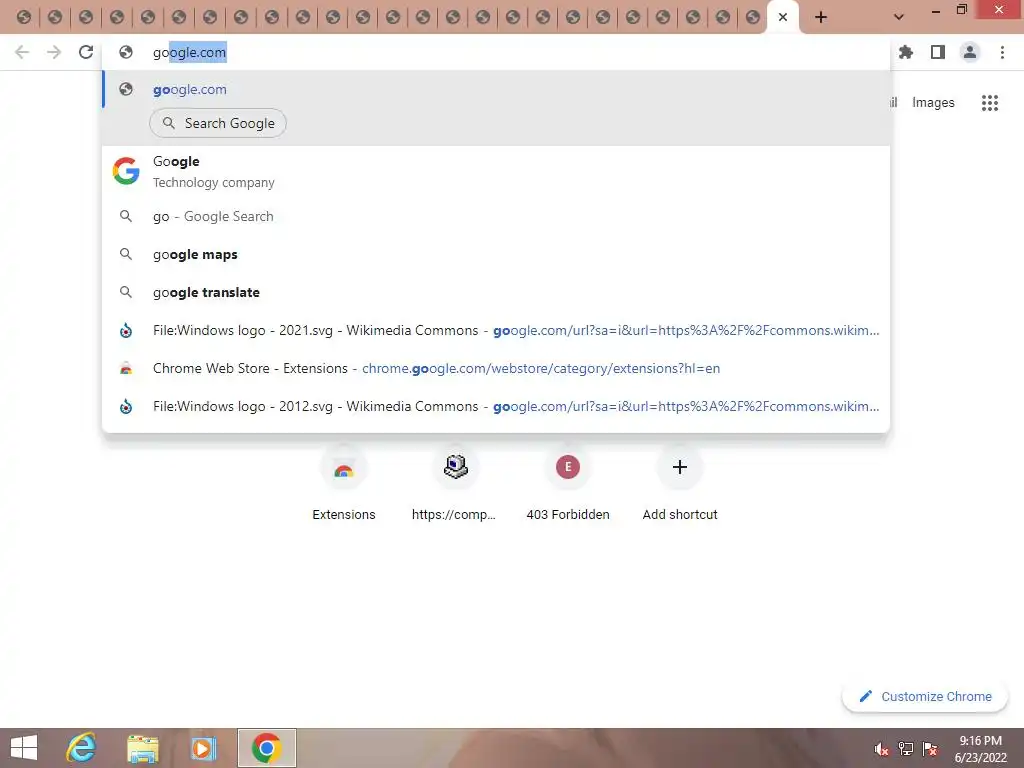Choose Google Technology company suggestion
This screenshot has width=1024, height=768.
point(496,172)
